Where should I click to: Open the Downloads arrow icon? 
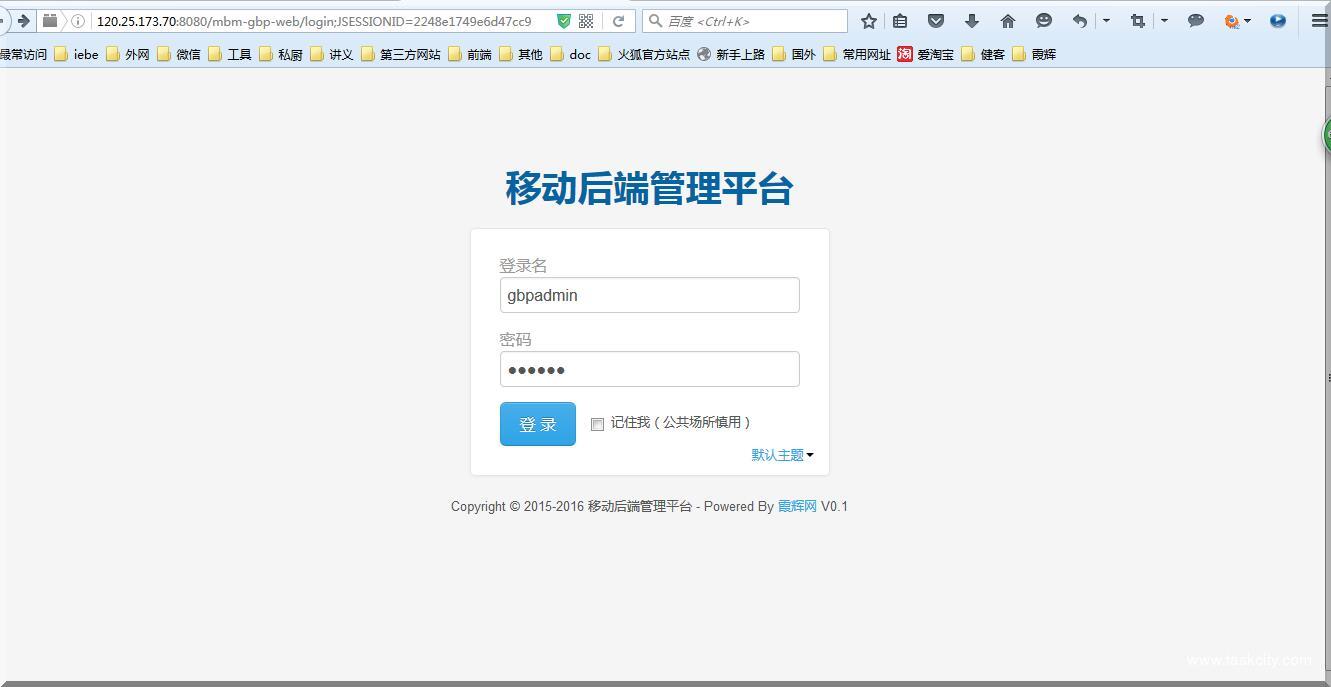971,20
